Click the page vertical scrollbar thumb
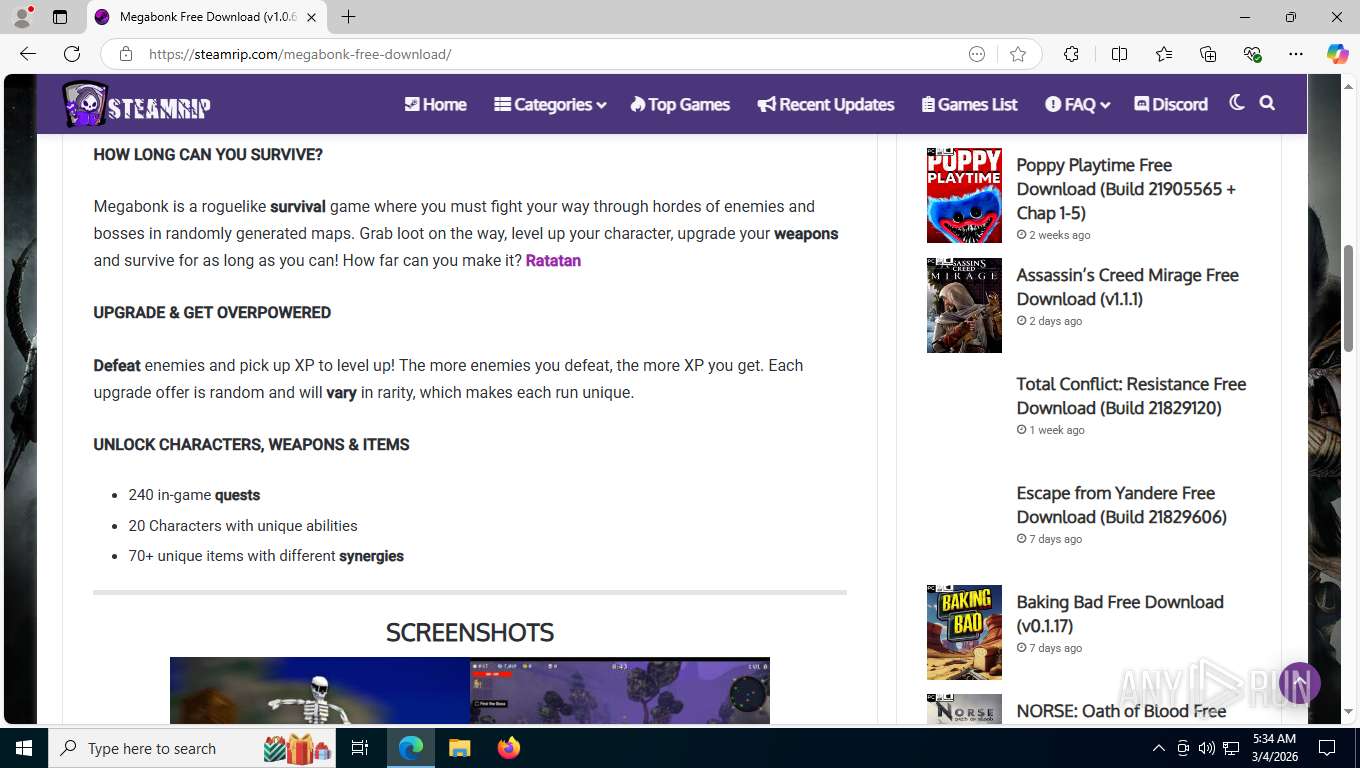1360x768 pixels. coord(1348,298)
